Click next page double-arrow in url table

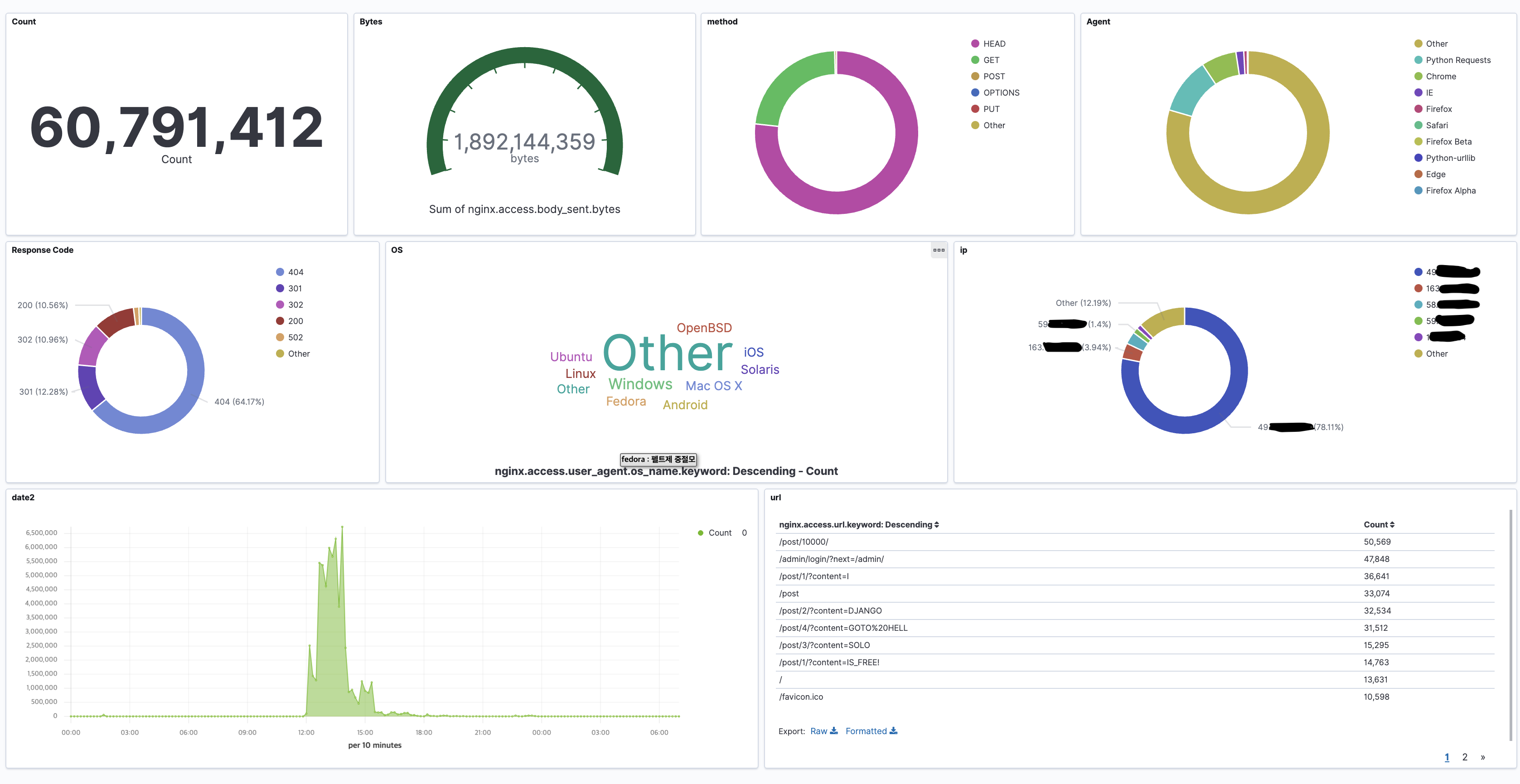point(1483,757)
